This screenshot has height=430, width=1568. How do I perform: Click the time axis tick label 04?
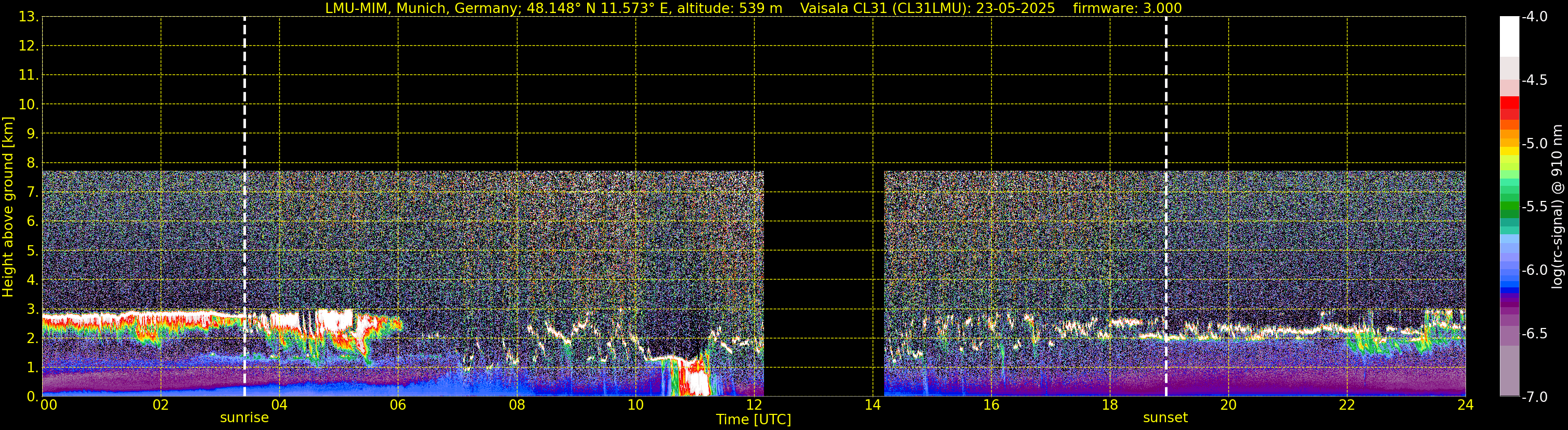pyautogui.click(x=279, y=405)
